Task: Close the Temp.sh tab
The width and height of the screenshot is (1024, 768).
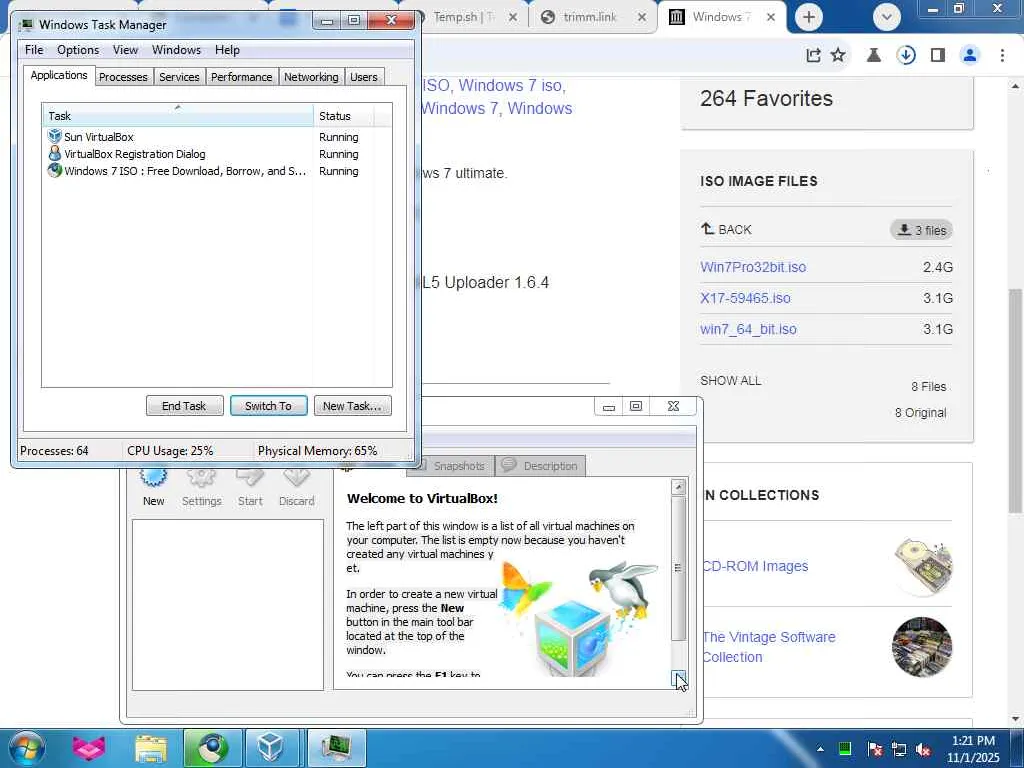Action: click(x=513, y=17)
